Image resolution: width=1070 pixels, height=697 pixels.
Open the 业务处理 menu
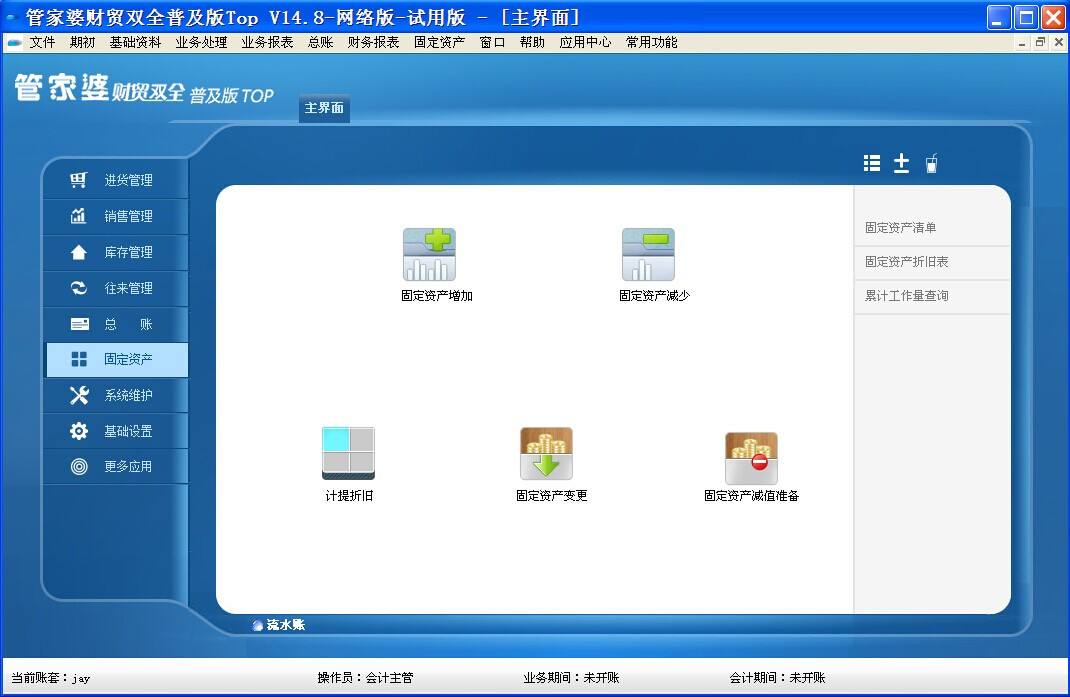pyautogui.click(x=202, y=42)
